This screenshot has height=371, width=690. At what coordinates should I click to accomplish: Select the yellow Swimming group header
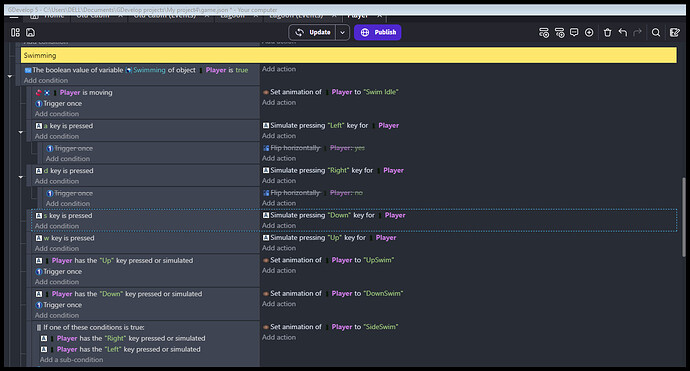349,55
